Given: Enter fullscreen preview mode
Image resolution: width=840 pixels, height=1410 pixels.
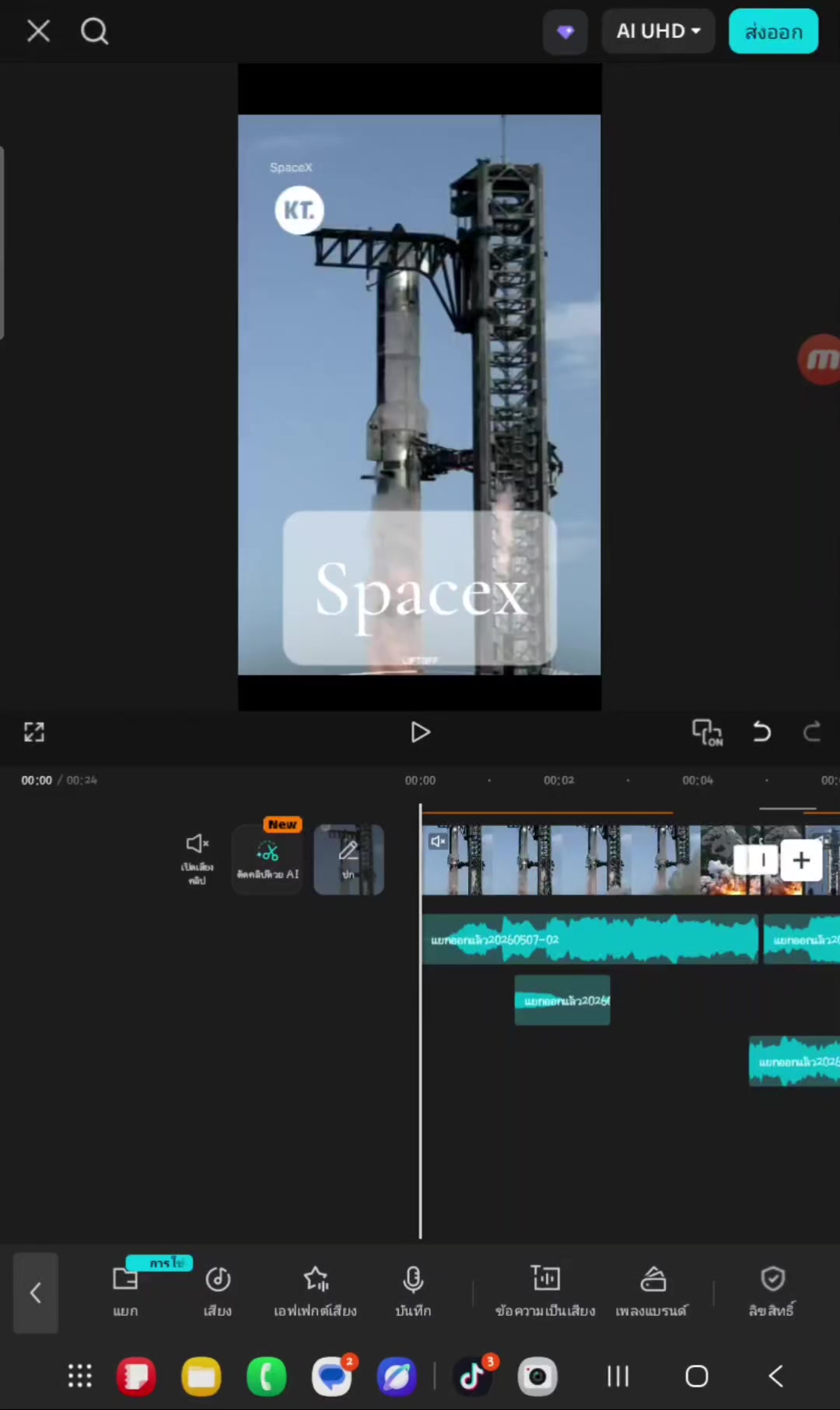Looking at the screenshot, I should (34, 732).
